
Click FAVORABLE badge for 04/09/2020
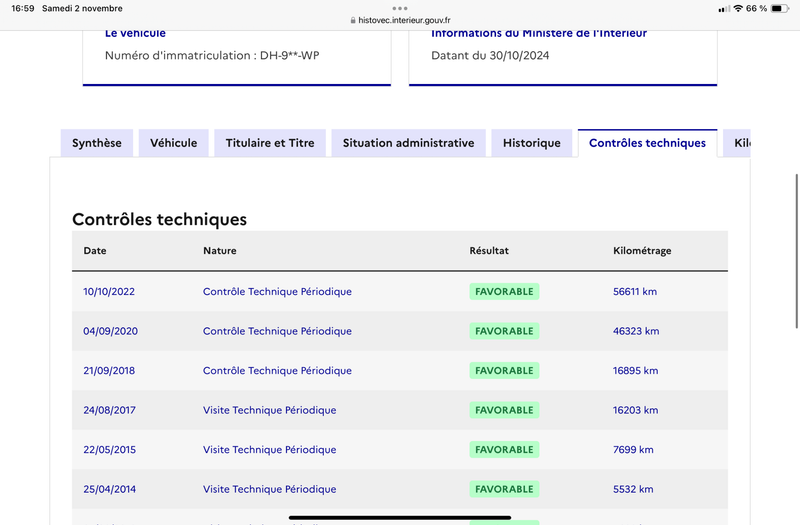(504, 331)
